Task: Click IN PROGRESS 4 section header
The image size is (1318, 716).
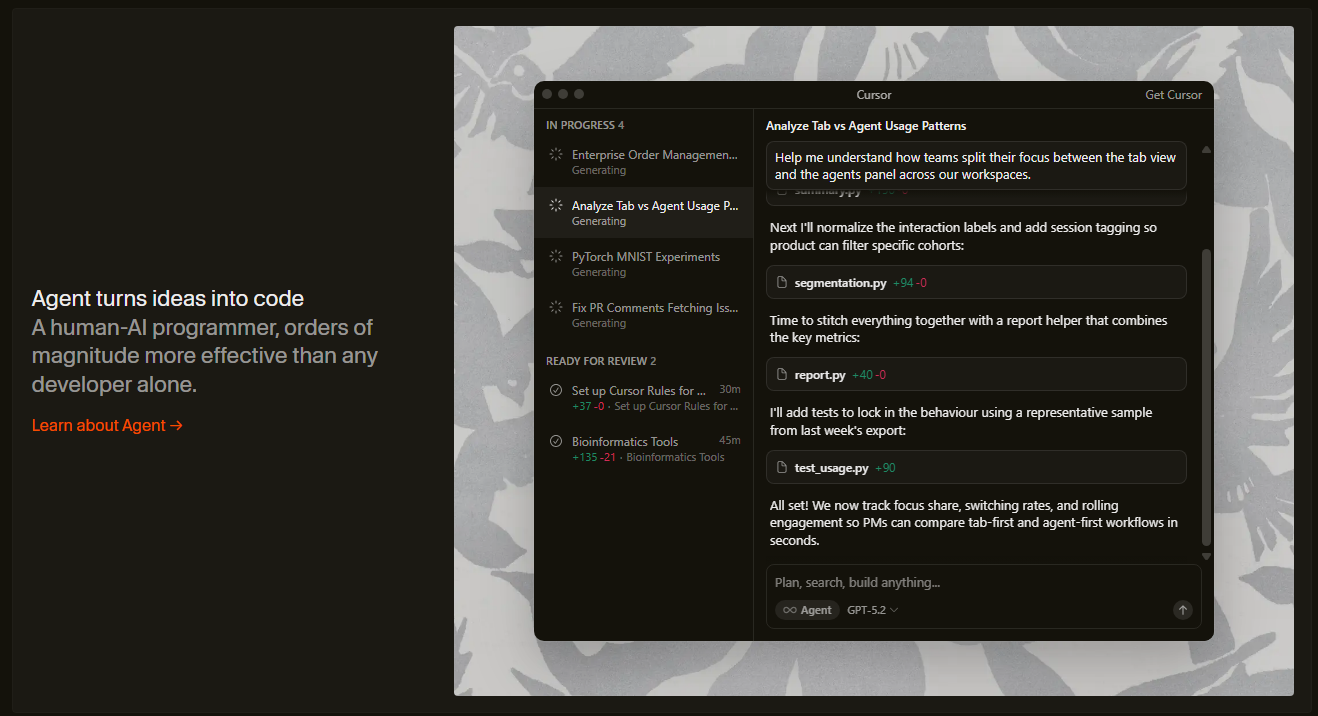Action: [x=585, y=125]
